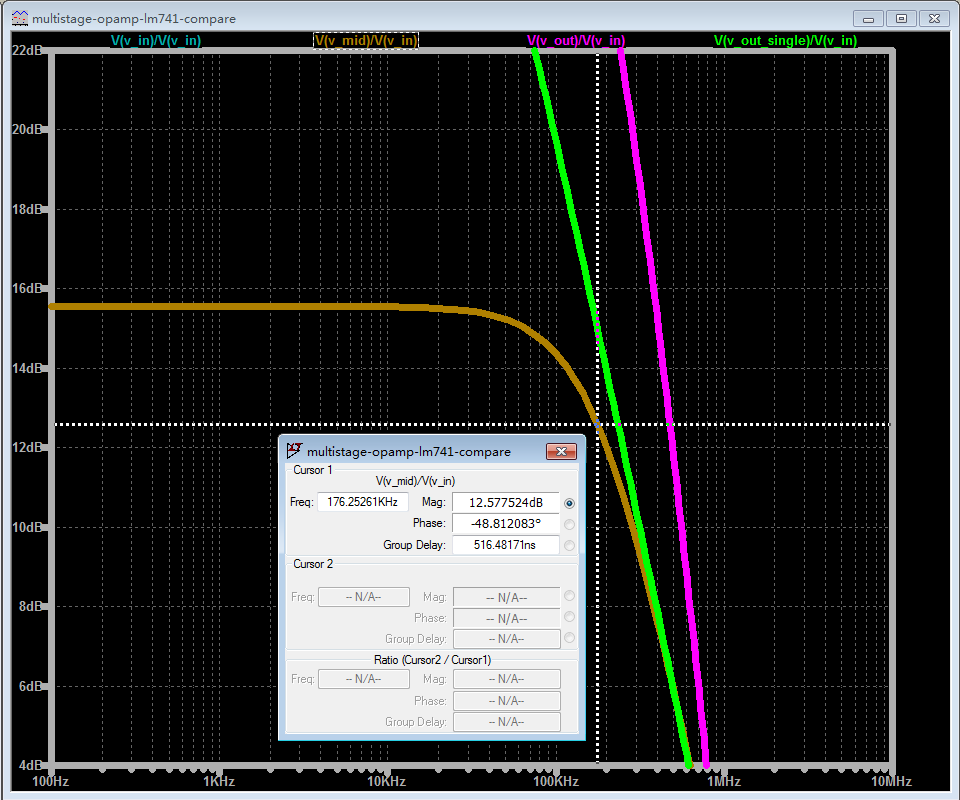Screen dimensions: 960x800
Task: Click the Cursor 1 Phase value field
Action: [x=505, y=524]
